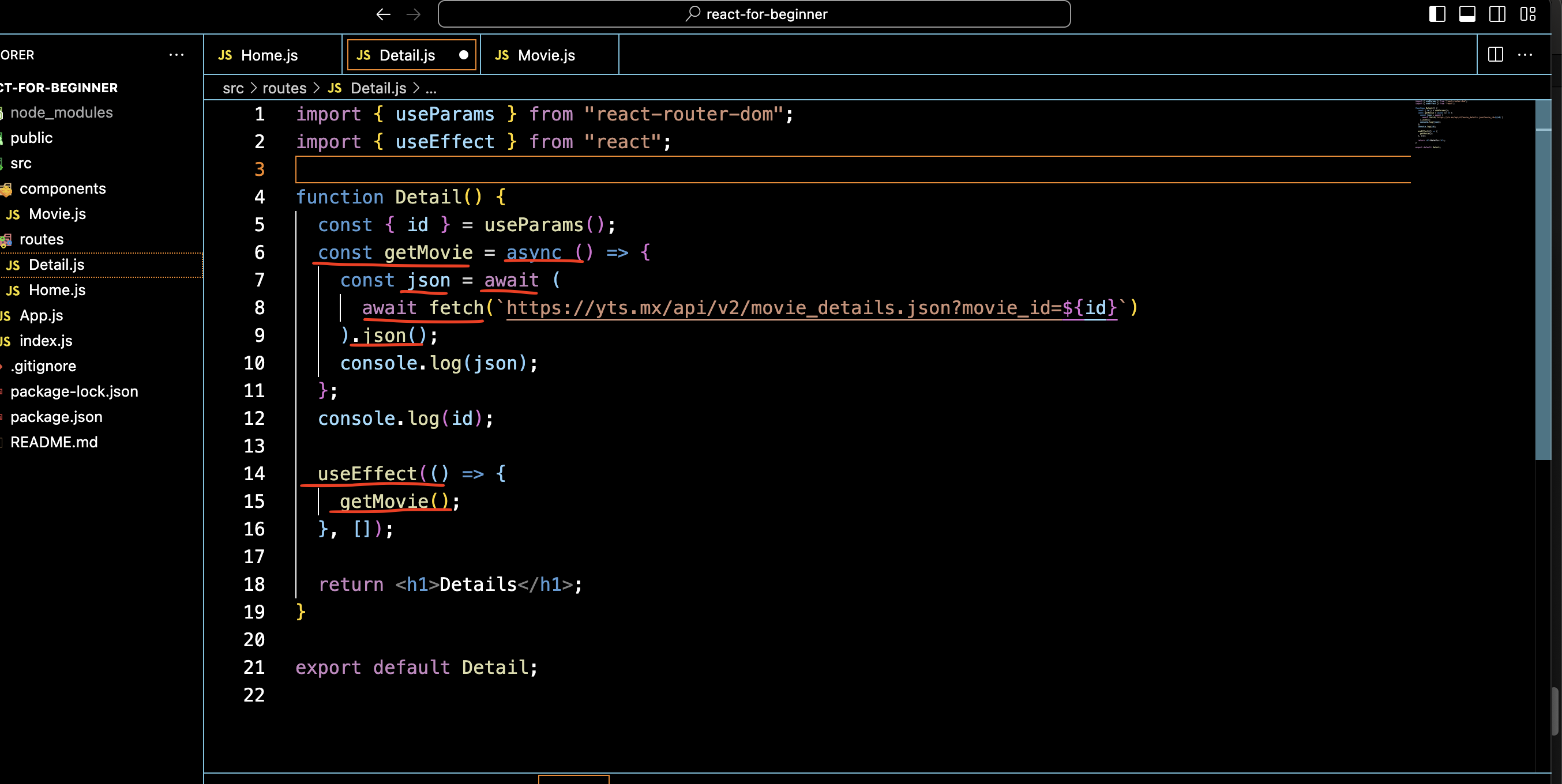Viewport: 1562px width, 784px height.
Task: Open App.js from the explorer
Action: [41, 315]
